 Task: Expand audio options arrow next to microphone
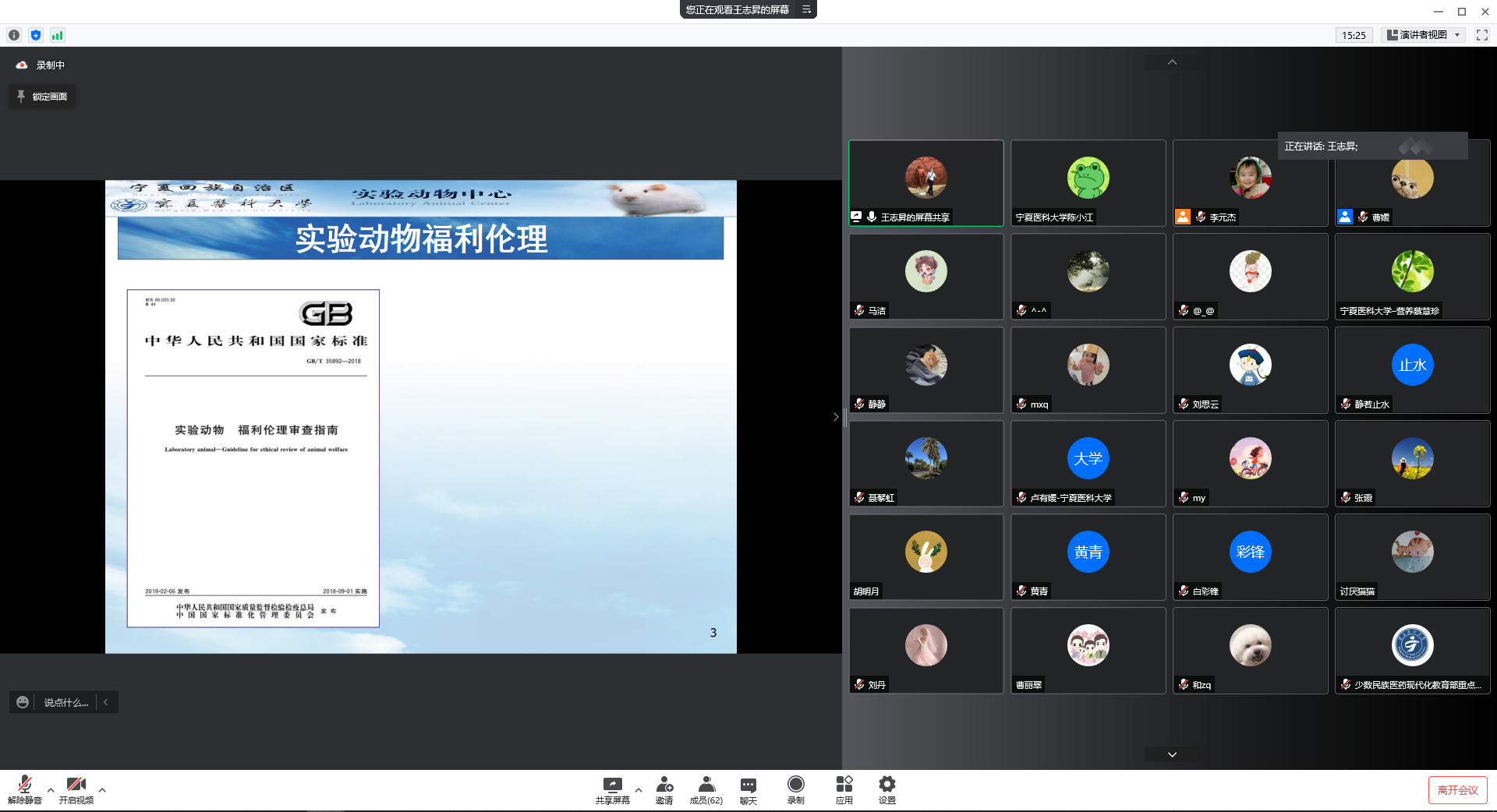coord(51,790)
